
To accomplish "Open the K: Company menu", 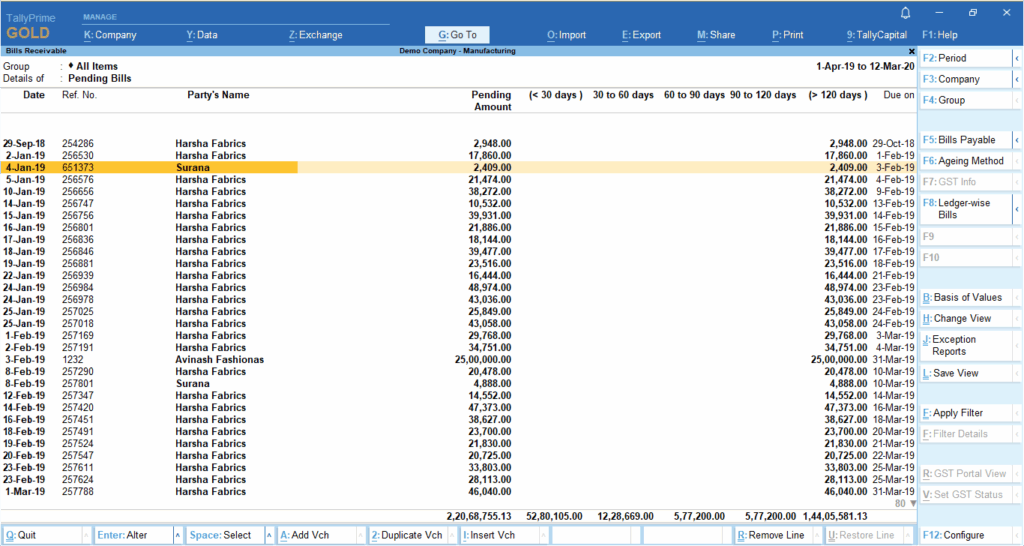I will pyautogui.click(x=110, y=35).
